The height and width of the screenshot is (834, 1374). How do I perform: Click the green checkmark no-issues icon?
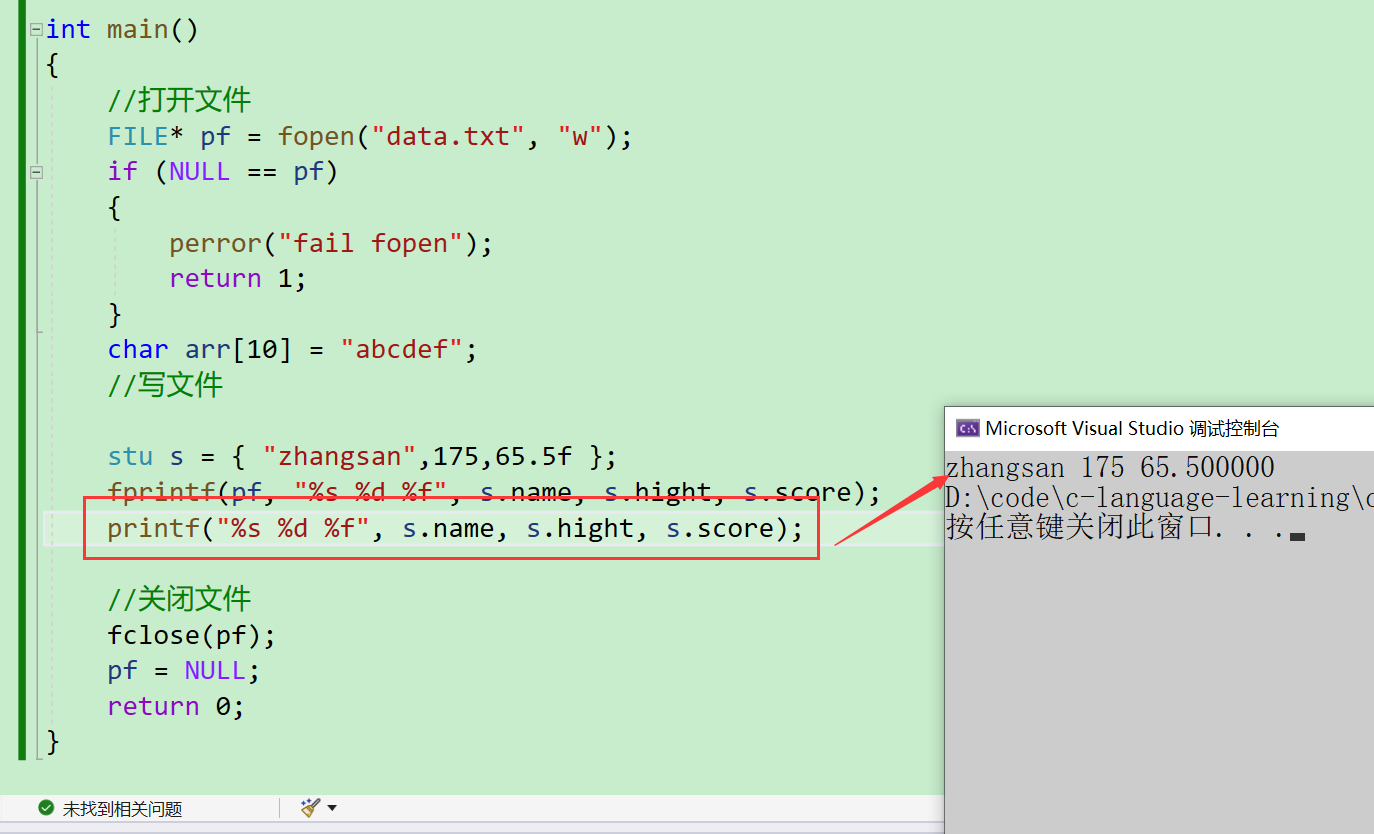click(x=45, y=807)
